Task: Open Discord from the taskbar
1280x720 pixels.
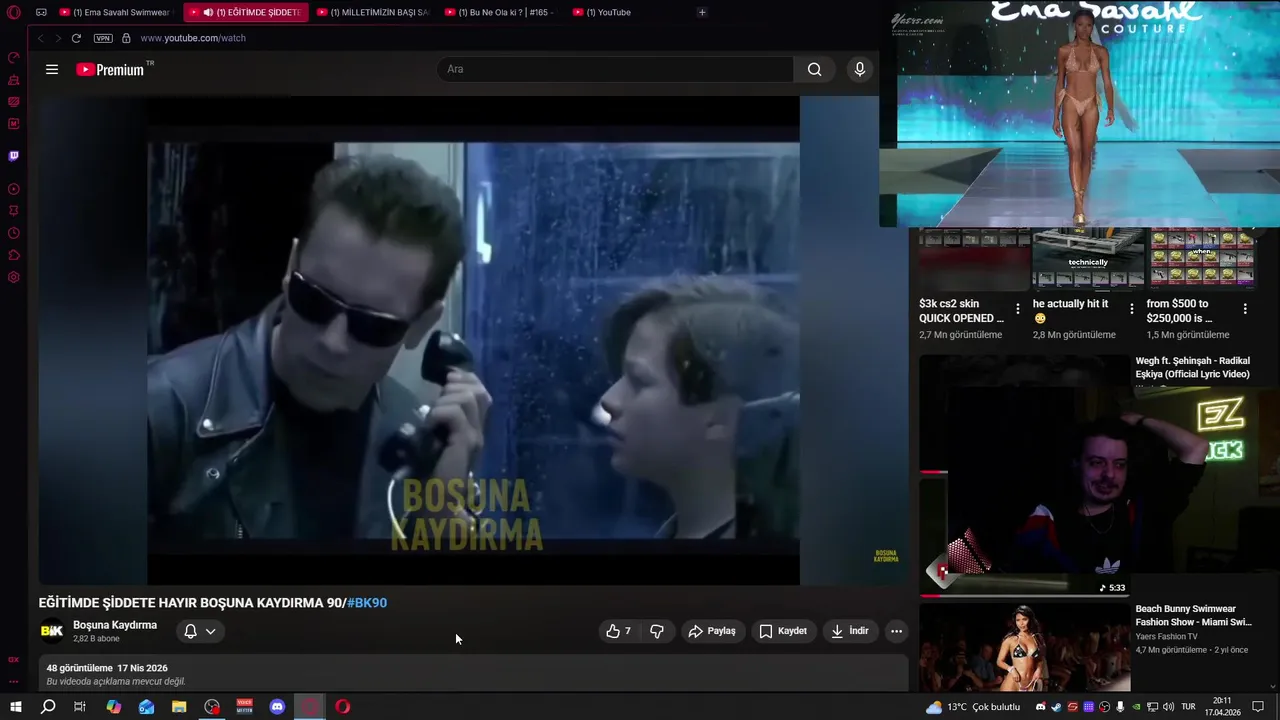Action: click(x=277, y=707)
